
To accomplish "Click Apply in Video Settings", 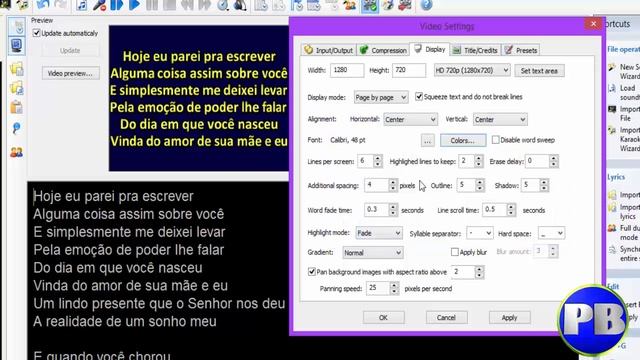I will [509, 318].
